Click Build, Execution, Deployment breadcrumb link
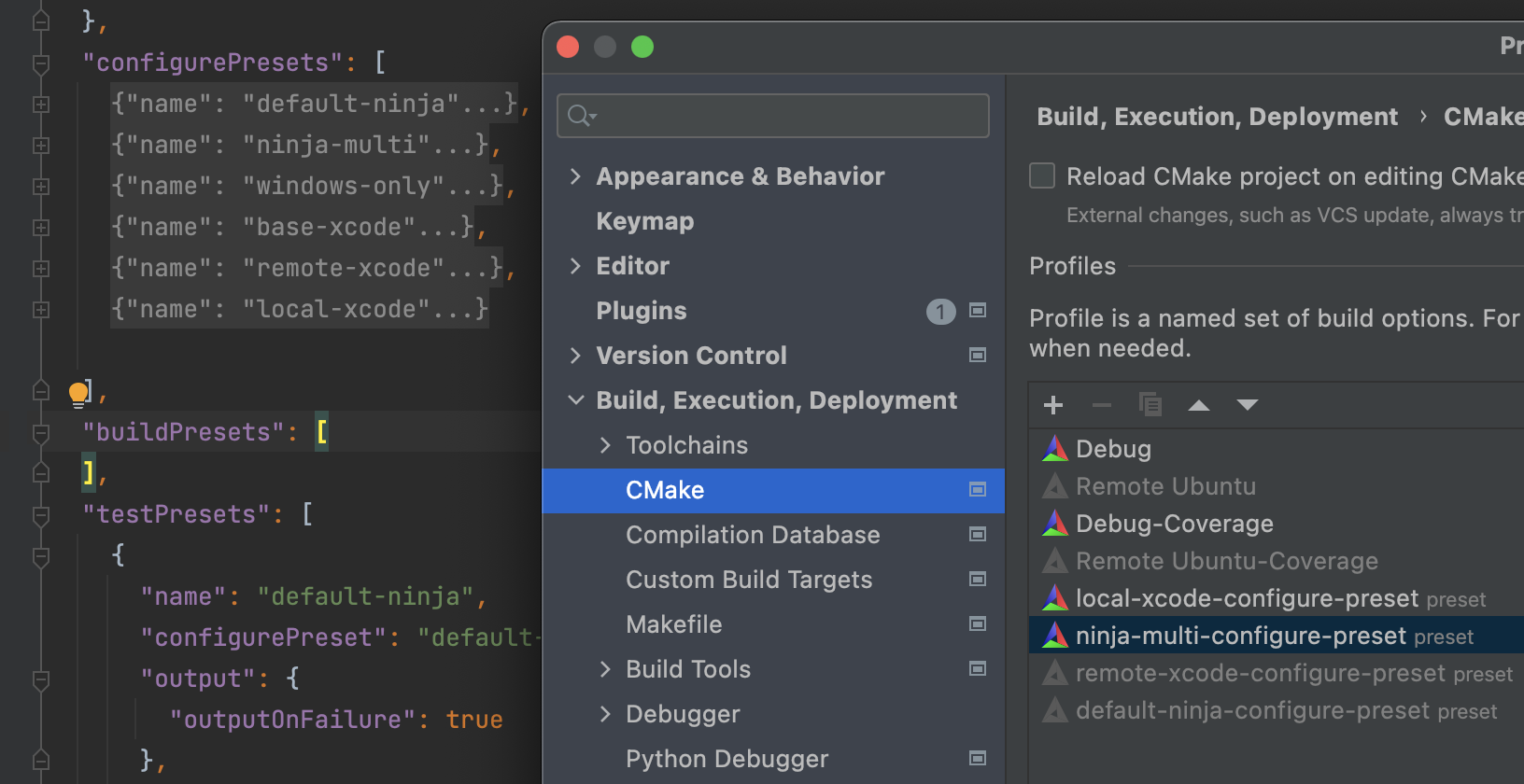This screenshot has width=1524, height=784. click(1218, 117)
